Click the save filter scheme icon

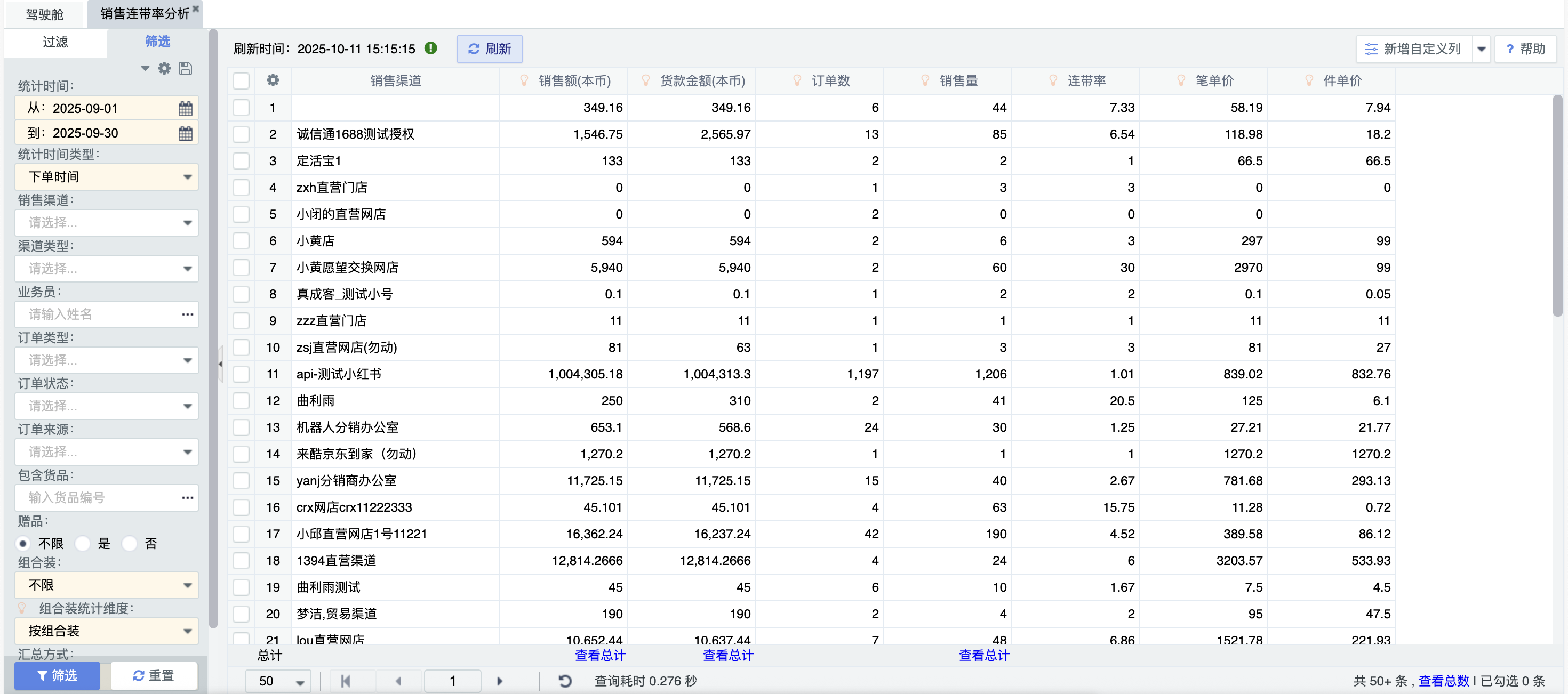pyautogui.click(x=186, y=68)
